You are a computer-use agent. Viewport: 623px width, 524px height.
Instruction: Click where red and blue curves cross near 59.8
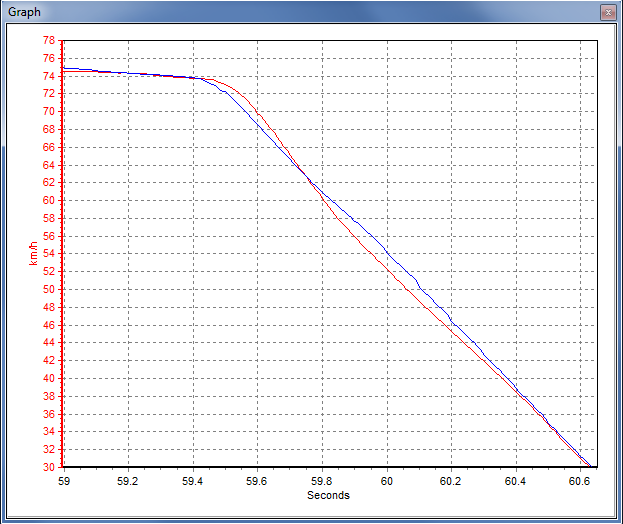coord(311,183)
